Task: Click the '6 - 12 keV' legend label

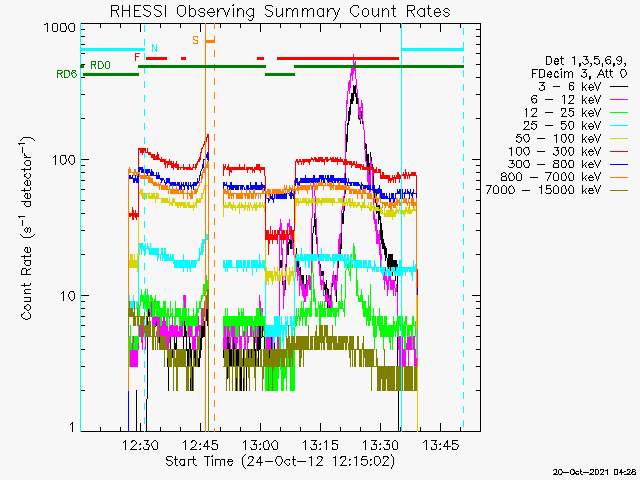Action: tap(566, 100)
